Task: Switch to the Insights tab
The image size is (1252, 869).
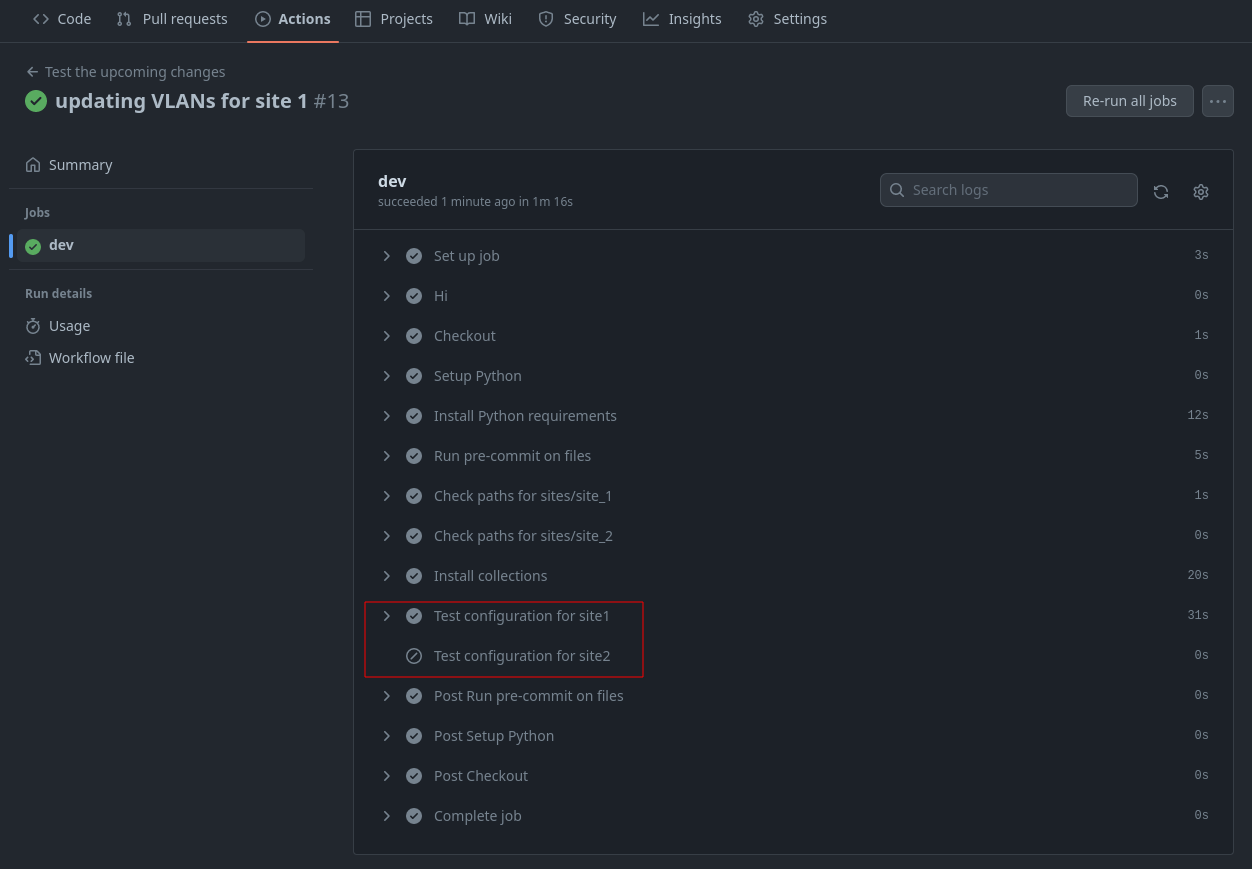Action: click(682, 19)
